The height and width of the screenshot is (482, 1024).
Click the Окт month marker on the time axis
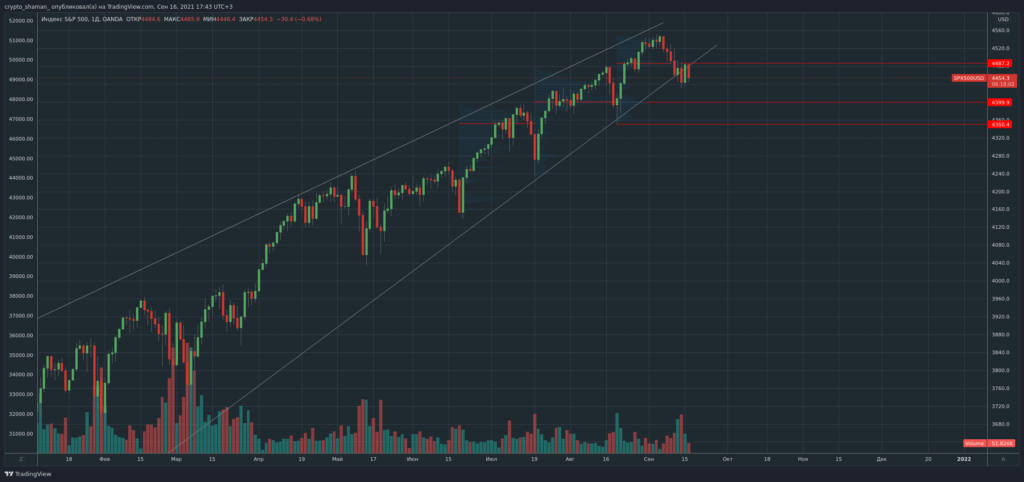pos(727,458)
